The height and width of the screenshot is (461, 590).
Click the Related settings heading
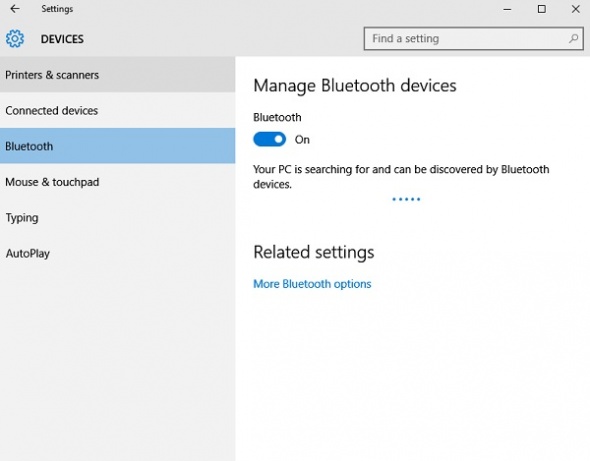click(314, 252)
